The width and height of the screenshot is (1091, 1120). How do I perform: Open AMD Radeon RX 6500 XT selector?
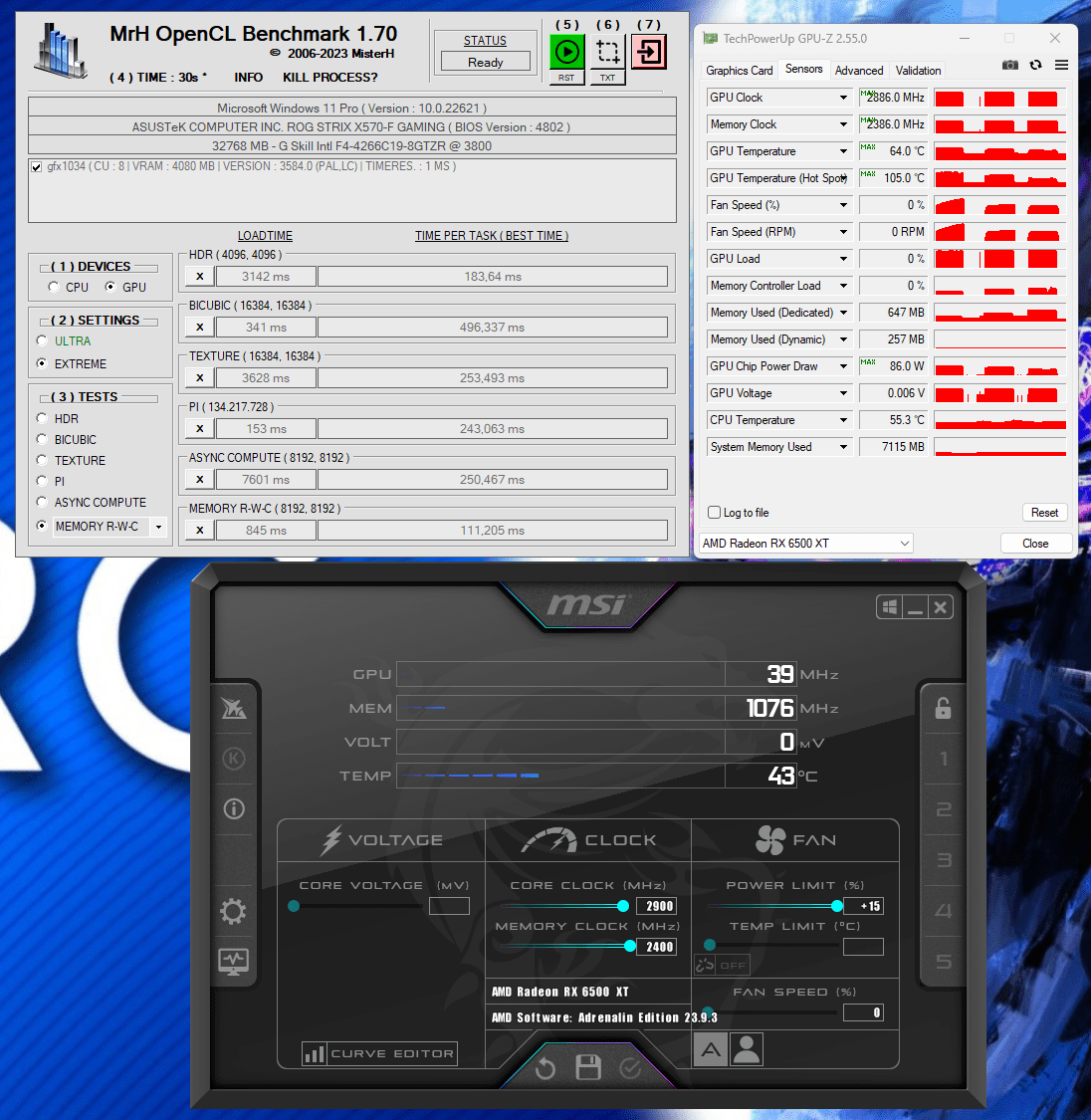pyautogui.click(x=806, y=544)
